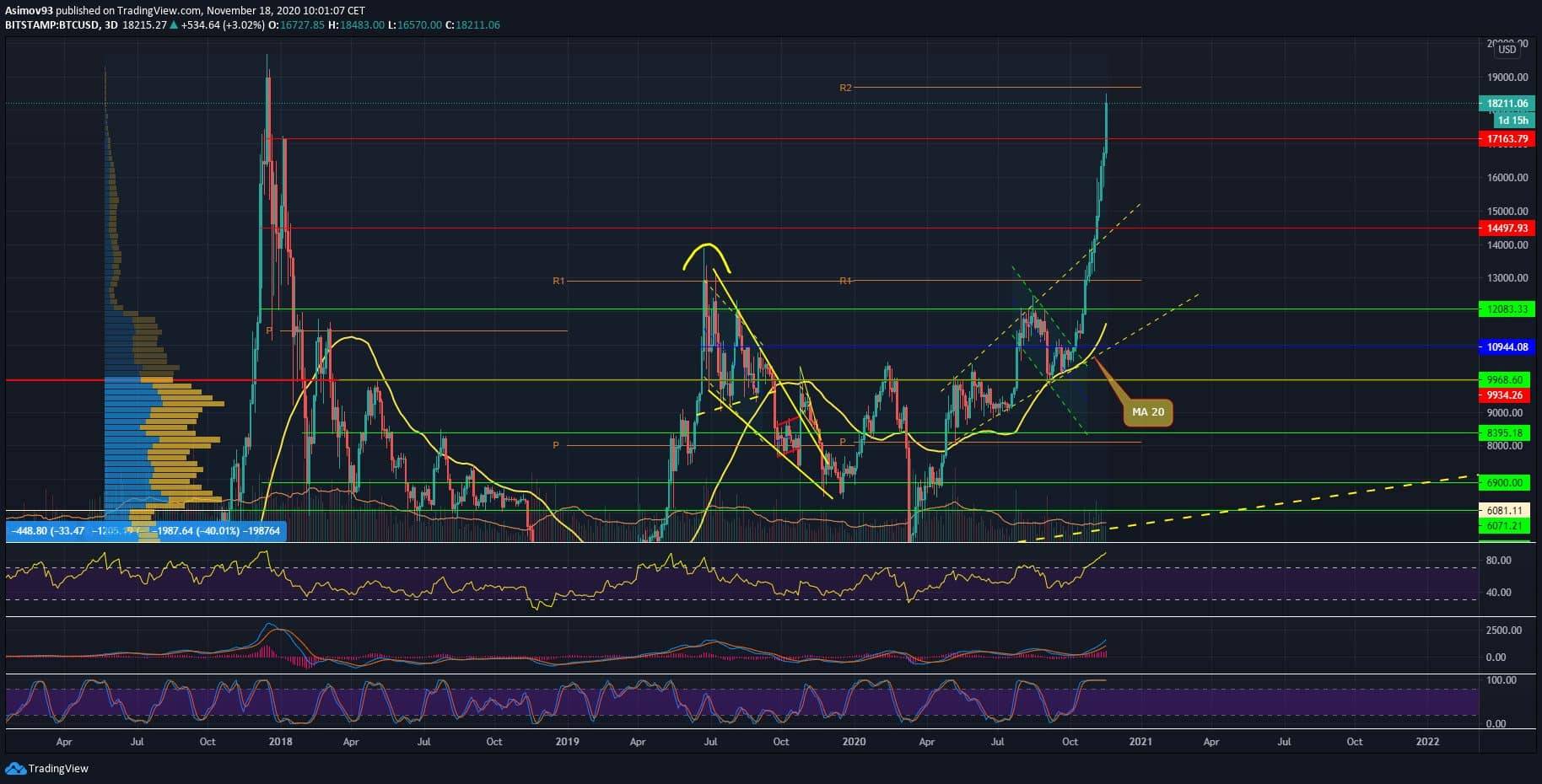Click the Asimov93 author name in the header
This screenshot has width=1542, height=784.
[29, 11]
